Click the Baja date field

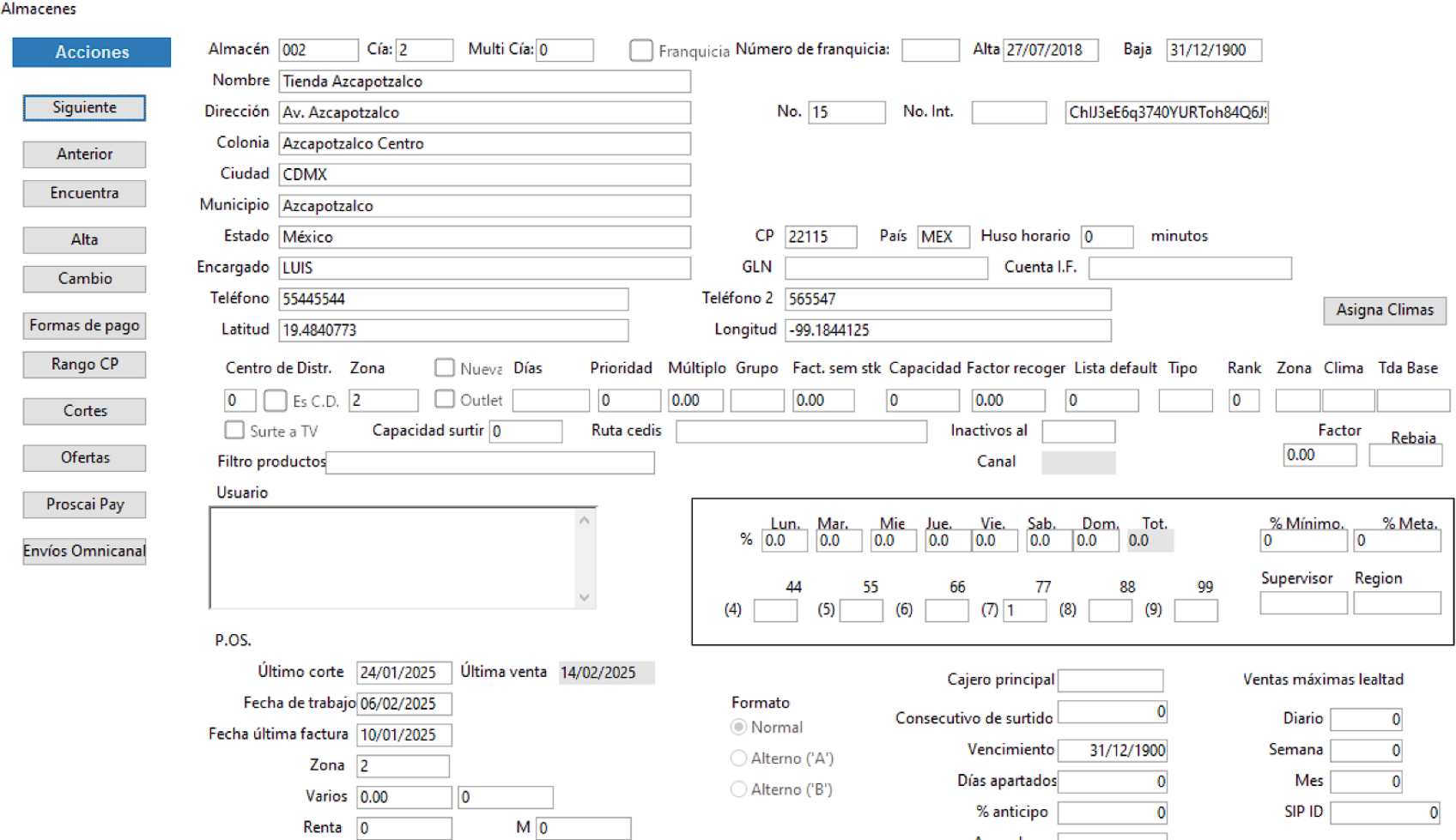click(1214, 51)
